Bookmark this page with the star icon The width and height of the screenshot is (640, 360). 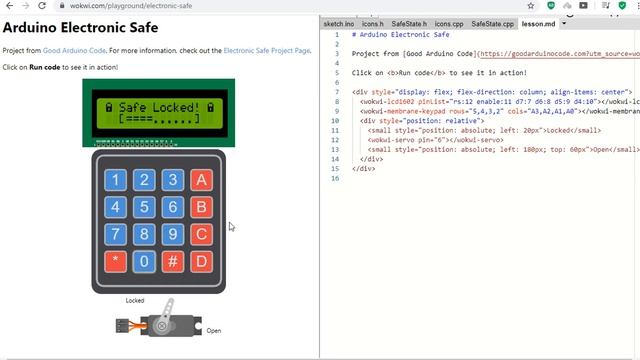[531, 6]
